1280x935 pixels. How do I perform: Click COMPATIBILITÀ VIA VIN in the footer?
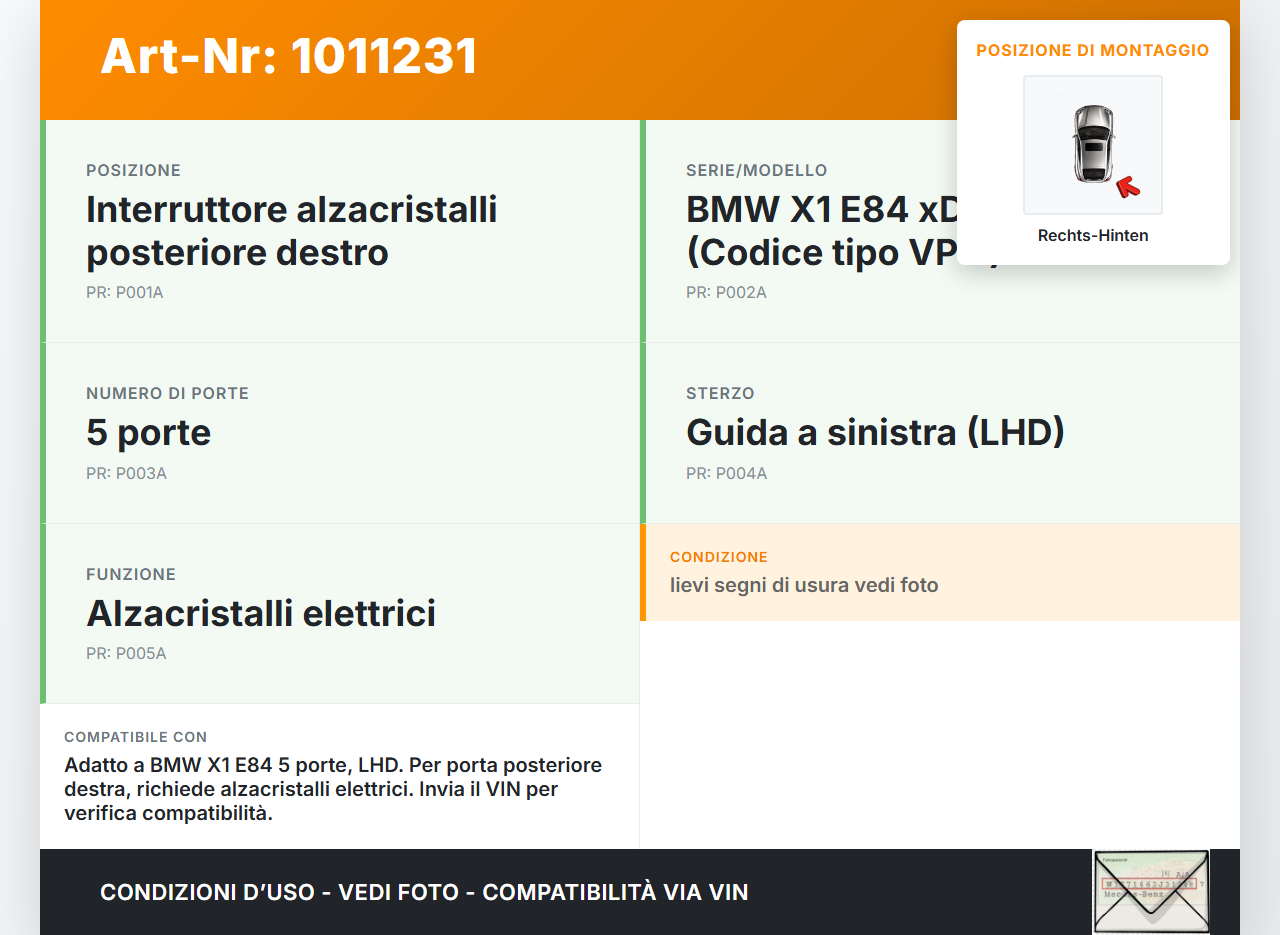coord(616,891)
